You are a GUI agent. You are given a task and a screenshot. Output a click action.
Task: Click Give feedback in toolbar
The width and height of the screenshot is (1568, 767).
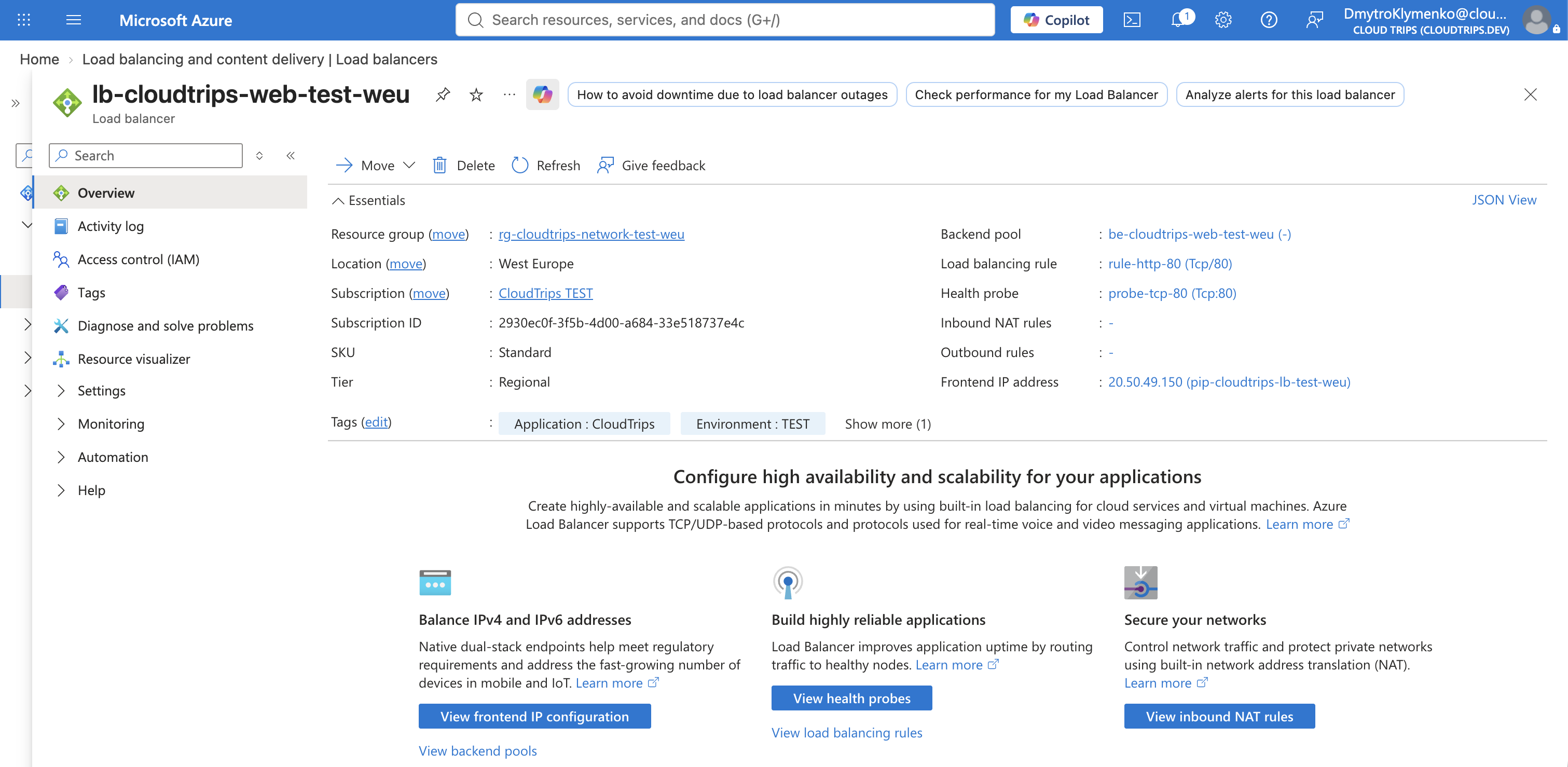tap(651, 166)
